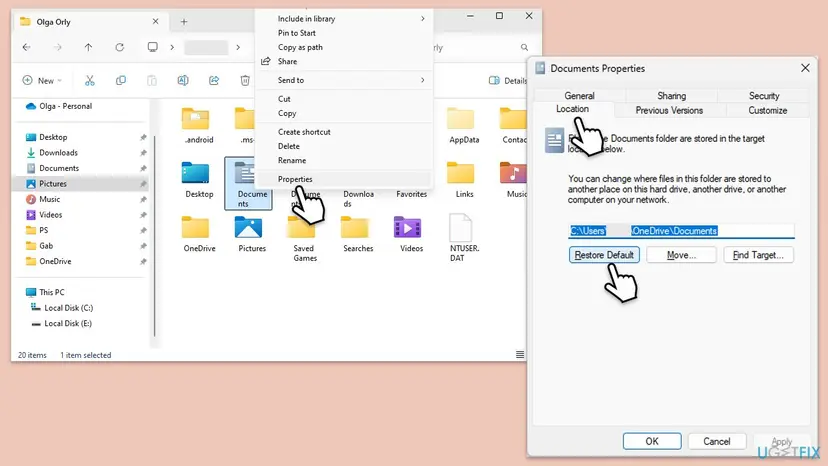Image resolution: width=828 pixels, height=466 pixels.
Task: Select the Searches folder
Action: coord(357,234)
